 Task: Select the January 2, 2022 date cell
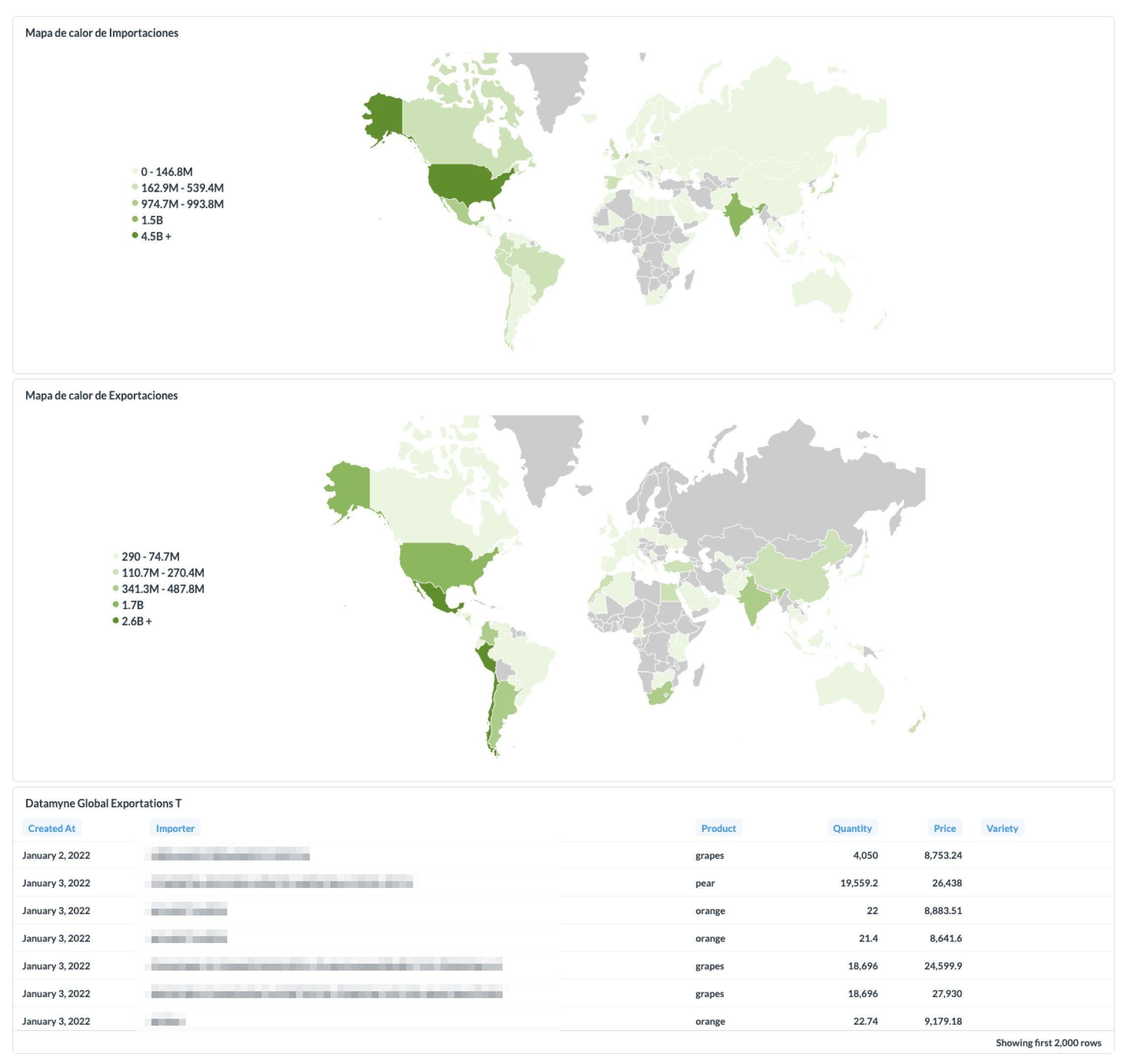coord(56,856)
